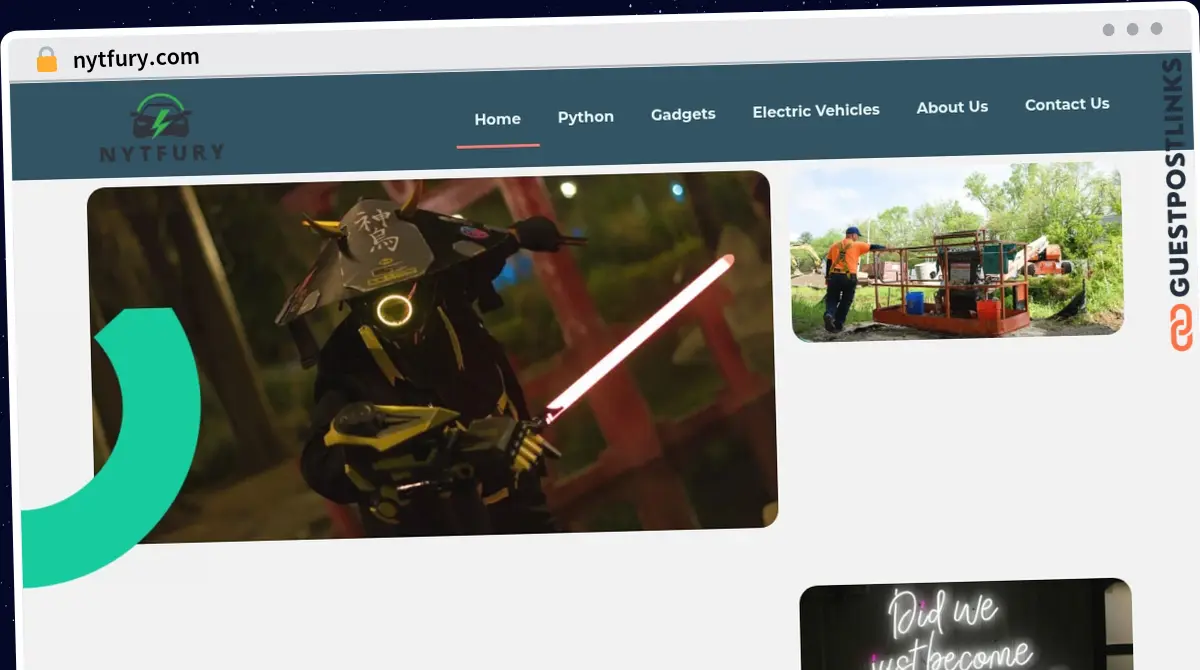Select Electric Vehicles in navigation
The width and height of the screenshot is (1200, 670).
(816, 110)
